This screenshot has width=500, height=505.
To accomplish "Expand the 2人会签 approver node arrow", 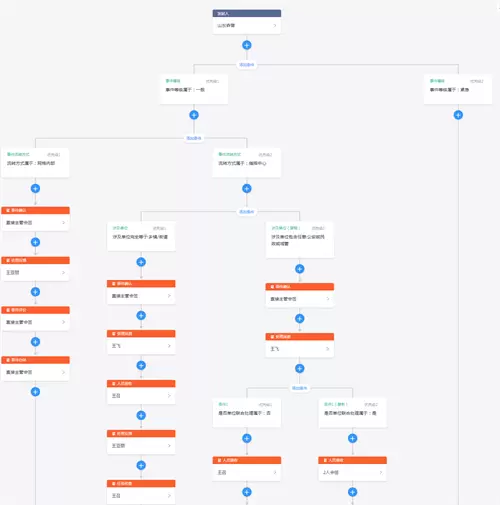I will tap(381, 472).
